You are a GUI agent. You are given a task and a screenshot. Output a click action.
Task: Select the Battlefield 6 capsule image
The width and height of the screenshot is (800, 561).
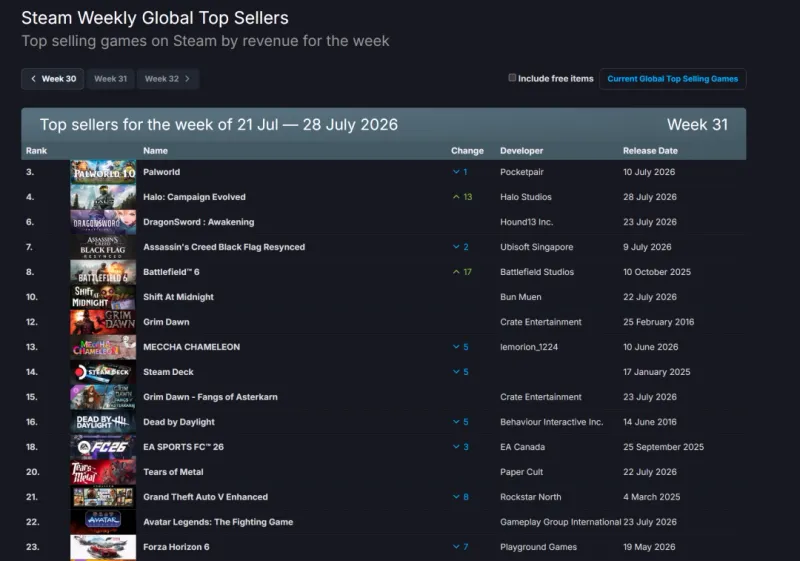tap(103, 272)
